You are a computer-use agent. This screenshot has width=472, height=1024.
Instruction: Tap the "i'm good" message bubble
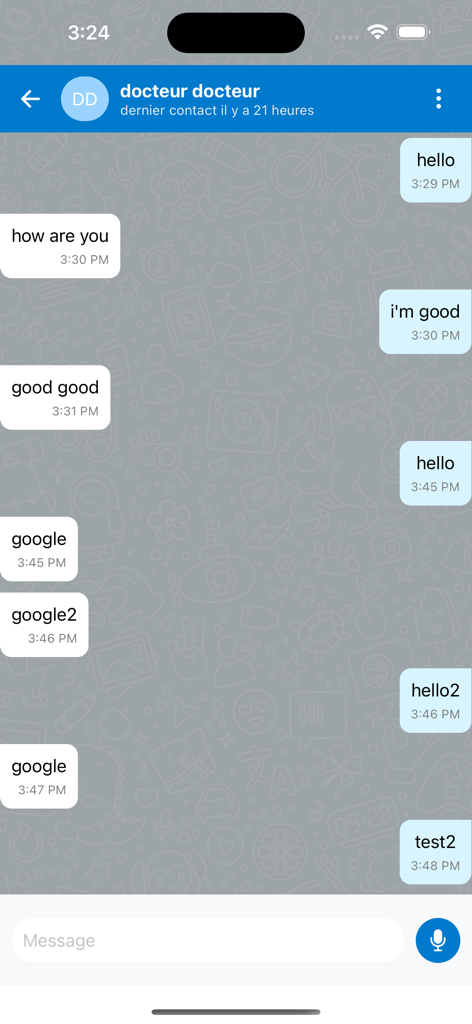pyautogui.click(x=425, y=322)
